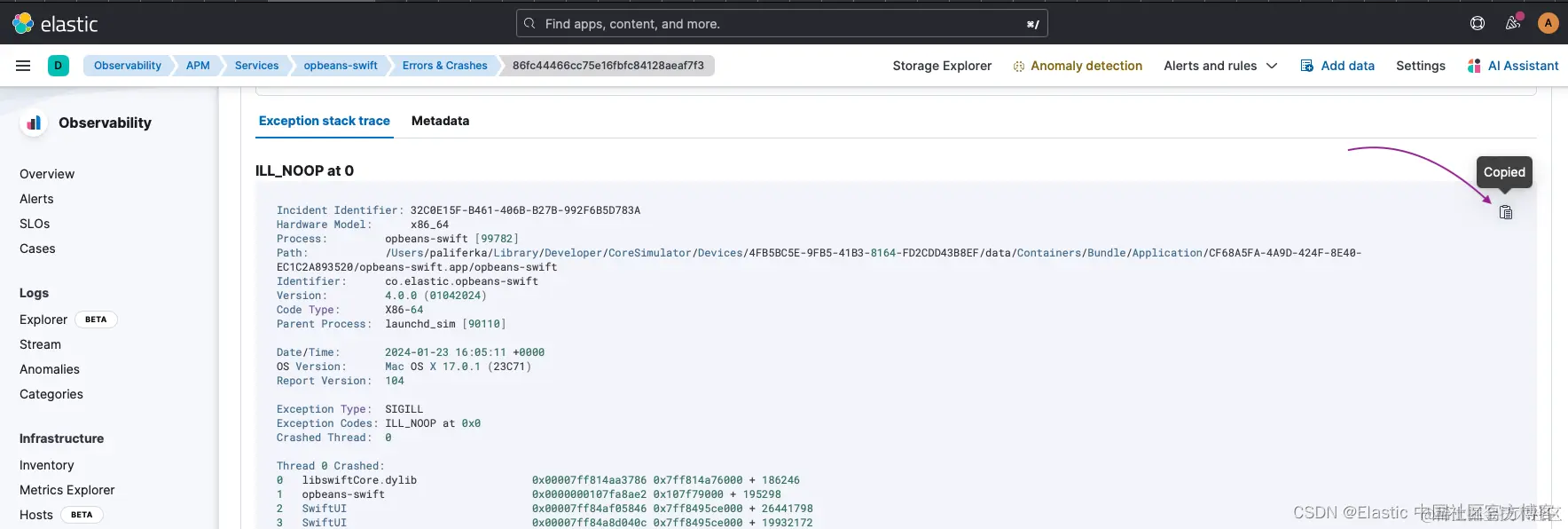Click the OS Version Mac OS X 17.0.1 text
Screen dimensions: 1568x529
point(432,367)
